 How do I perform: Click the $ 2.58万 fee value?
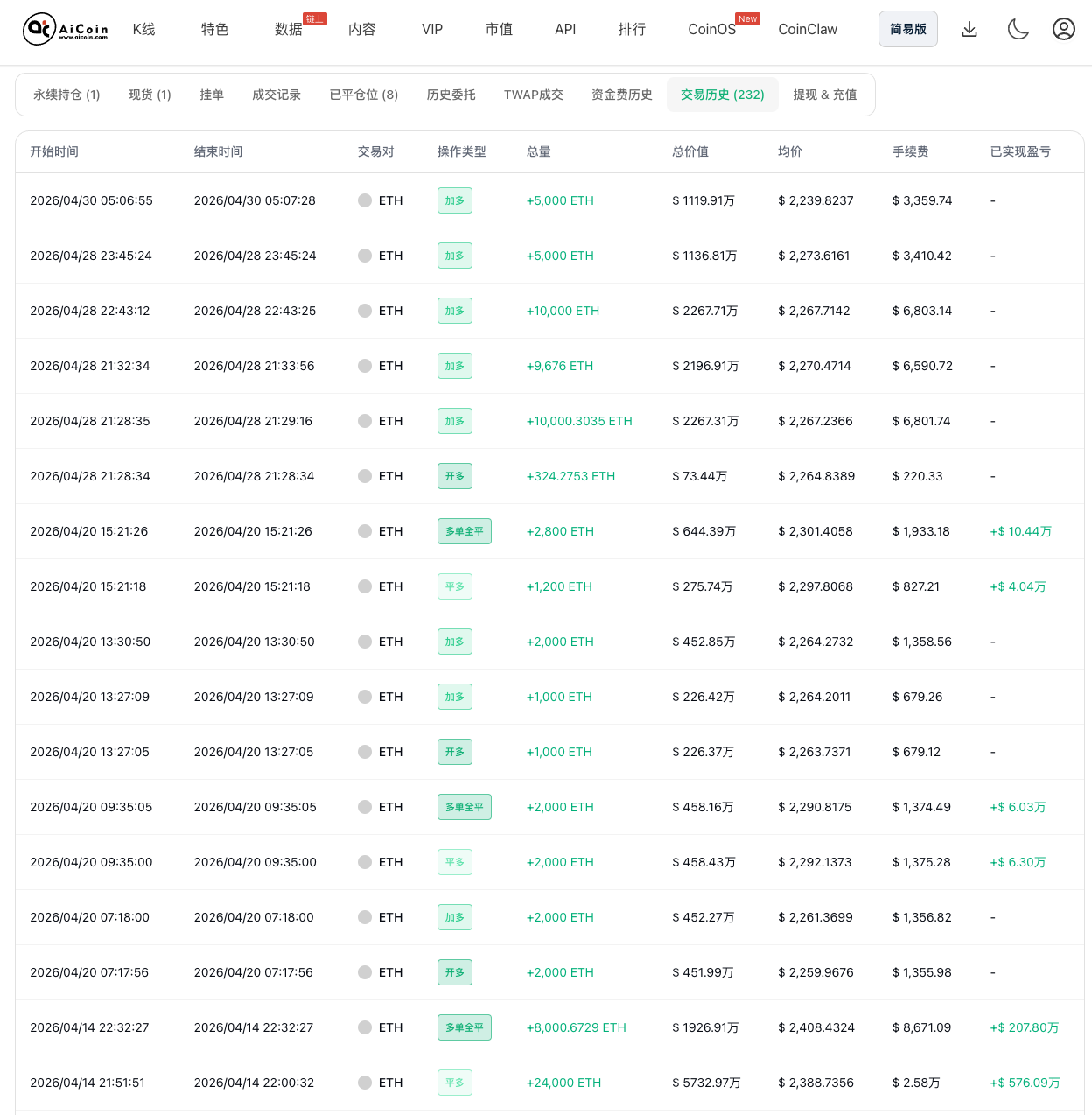click(x=916, y=1083)
